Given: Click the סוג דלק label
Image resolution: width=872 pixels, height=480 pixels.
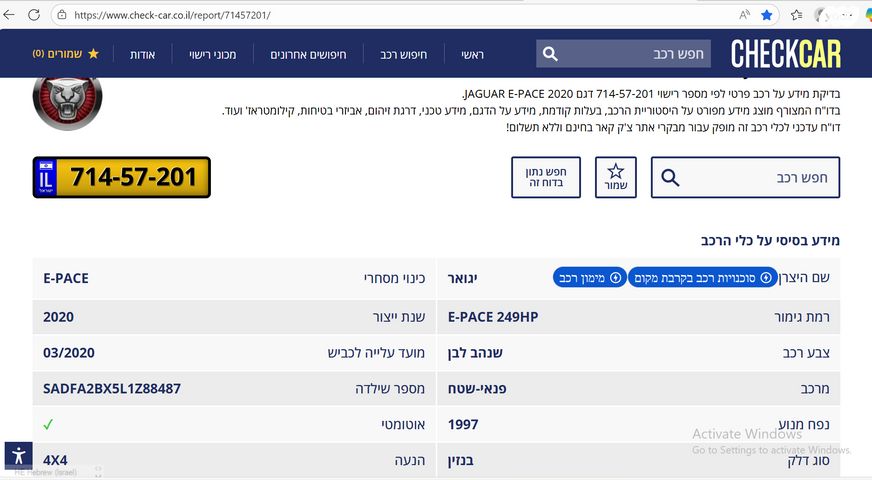Looking at the screenshot, I should (809, 461).
